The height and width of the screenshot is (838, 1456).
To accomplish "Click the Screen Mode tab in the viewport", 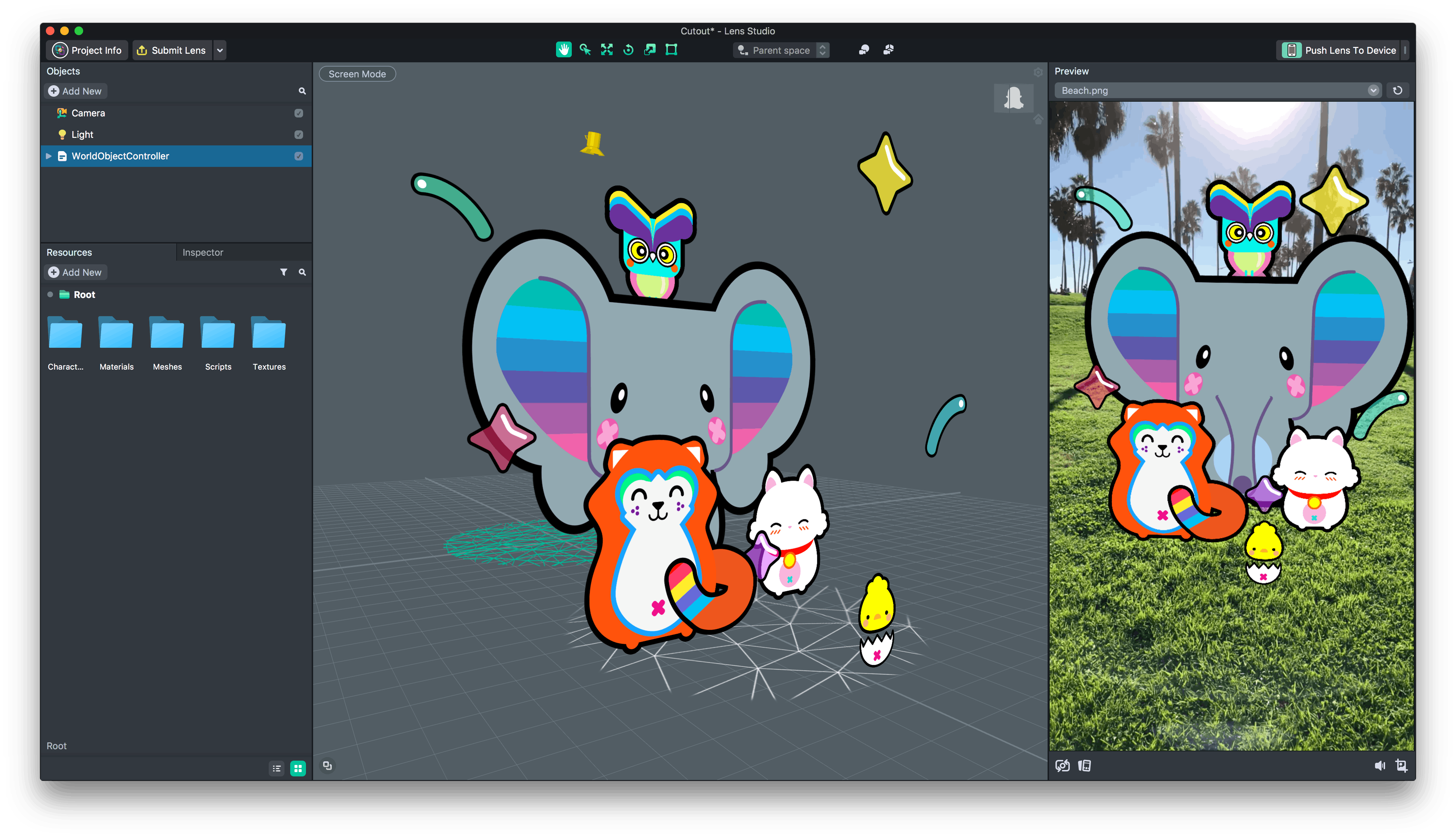I will click(x=357, y=73).
